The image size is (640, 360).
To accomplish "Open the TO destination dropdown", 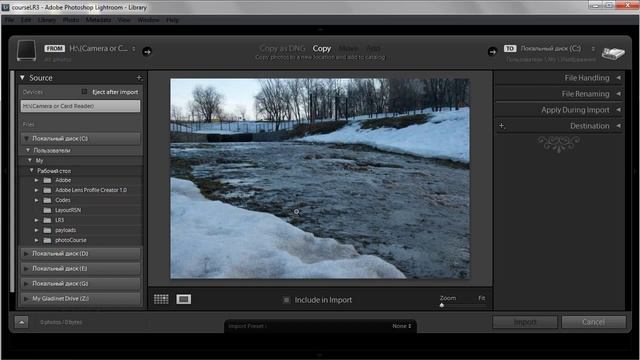I will (558, 49).
